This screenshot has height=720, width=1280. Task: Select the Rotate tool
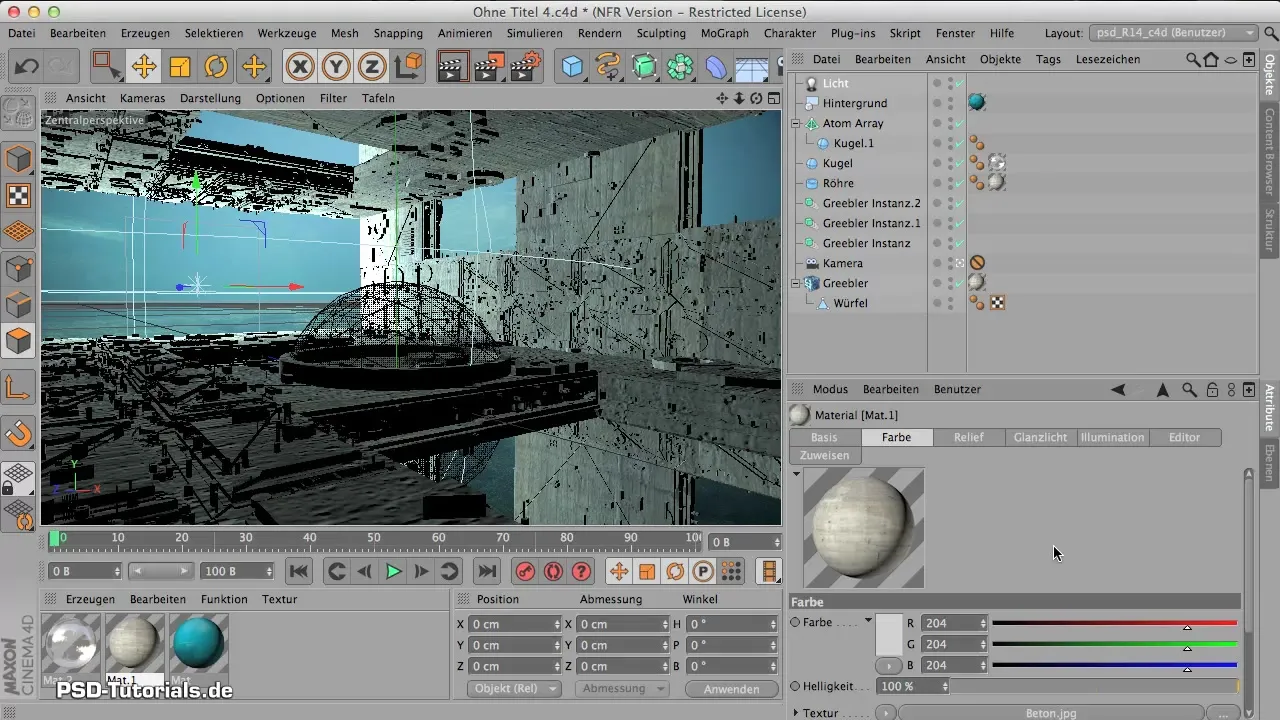pyautogui.click(x=216, y=67)
